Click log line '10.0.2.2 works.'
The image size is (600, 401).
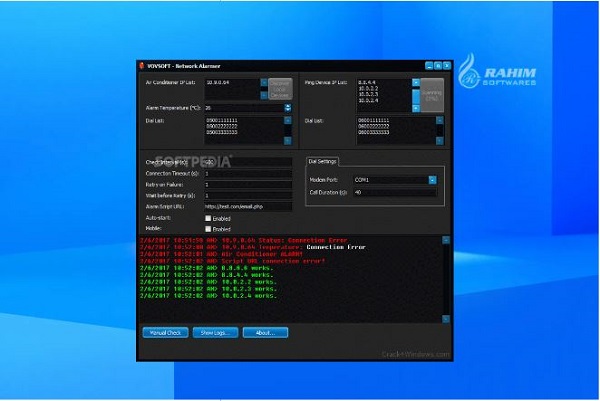coord(208,282)
